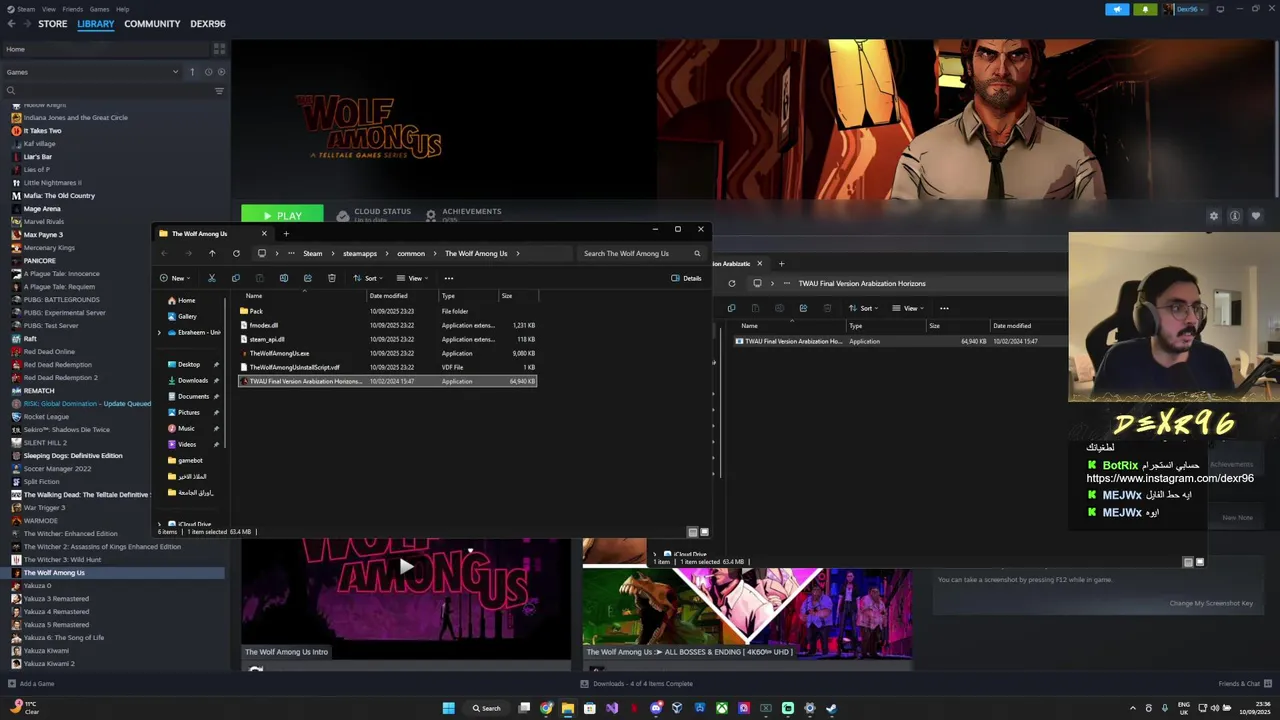Screen dimensions: 1280x720
Task: Click common in the Explorer breadcrumb
Action: click(x=411, y=253)
